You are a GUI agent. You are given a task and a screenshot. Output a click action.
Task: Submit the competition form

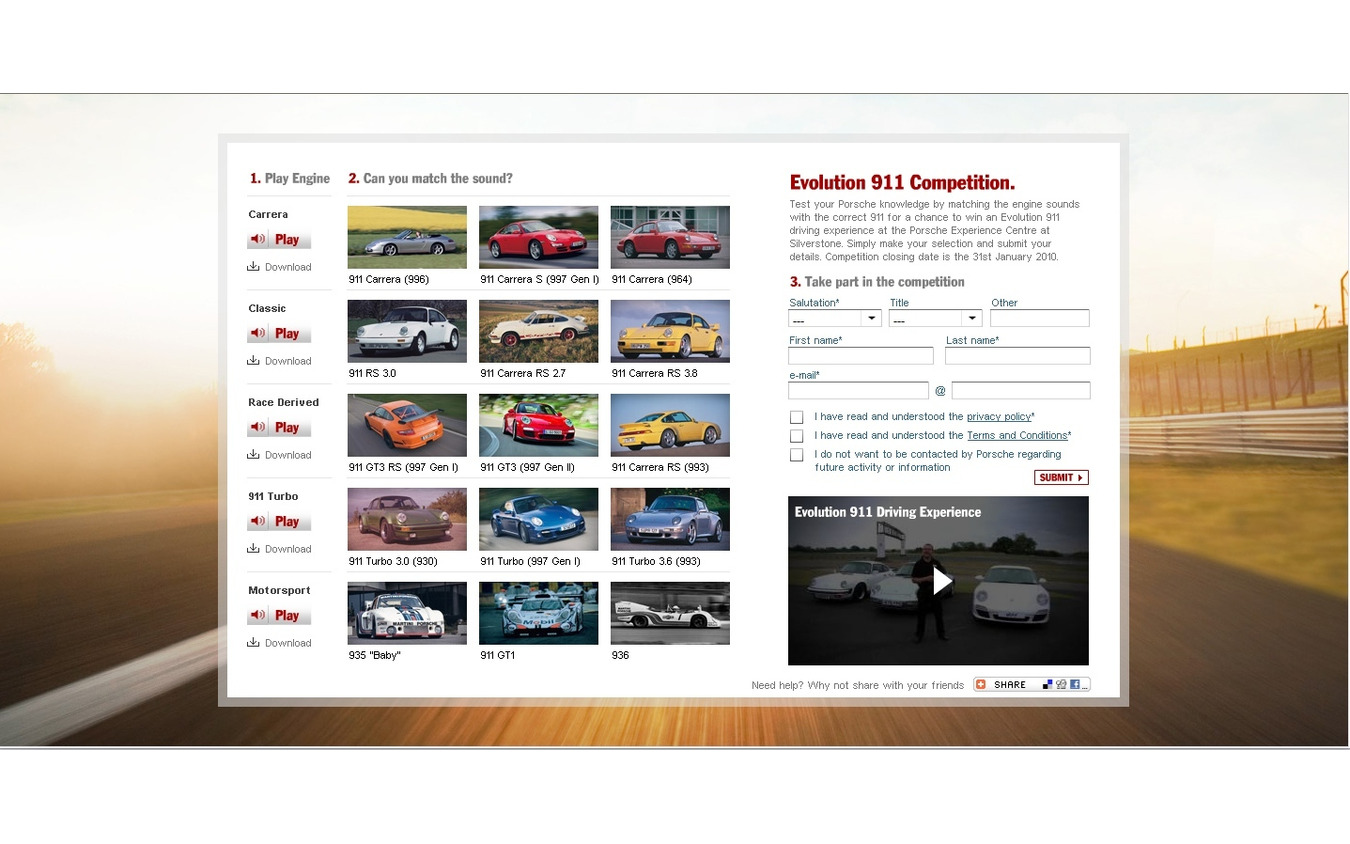pyautogui.click(x=1061, y=478)
